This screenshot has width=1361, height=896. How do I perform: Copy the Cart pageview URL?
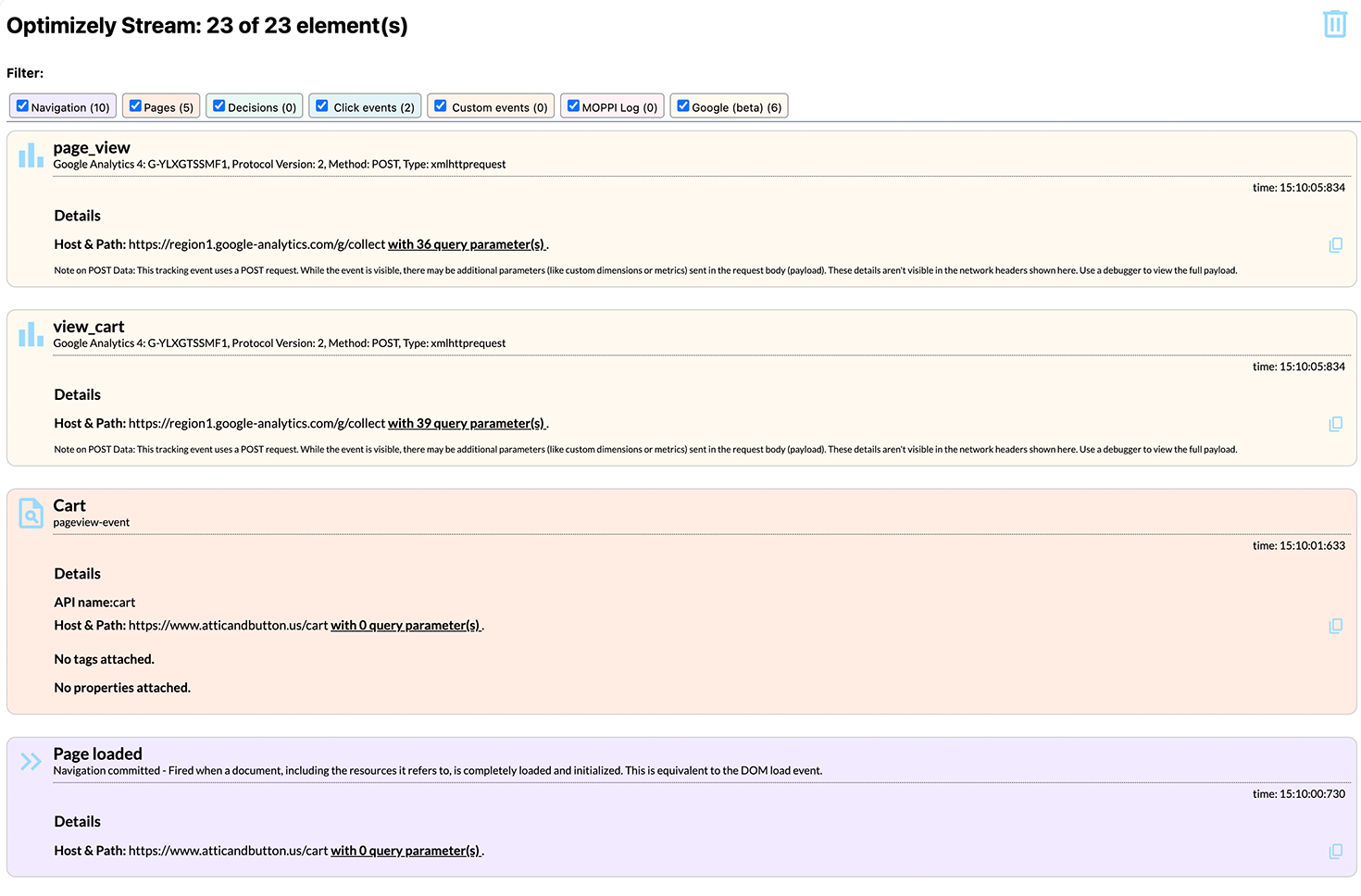pyautogui.click(x=1335, y=627)
